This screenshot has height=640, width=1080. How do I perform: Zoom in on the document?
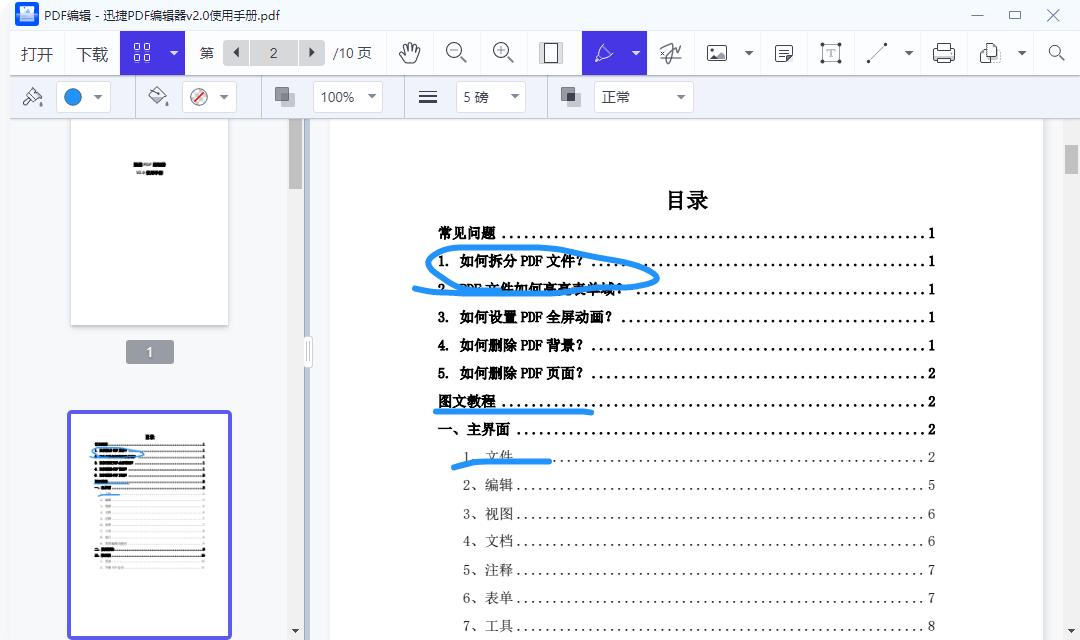click(x=502, y=53)
